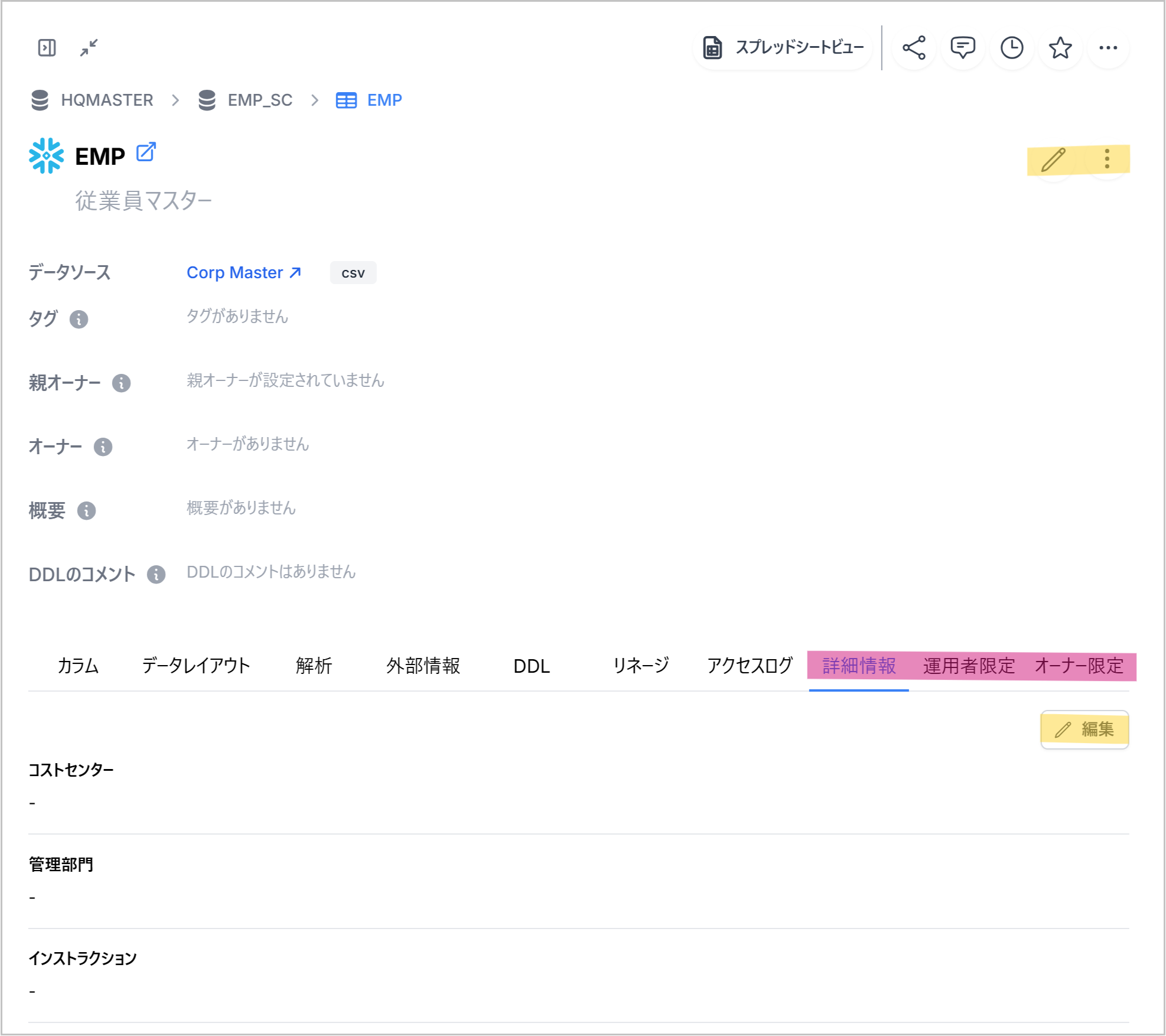Open the vertical dots menu beside EMP title
Screen dimensions: 1166x1036
click(1107, 159)
